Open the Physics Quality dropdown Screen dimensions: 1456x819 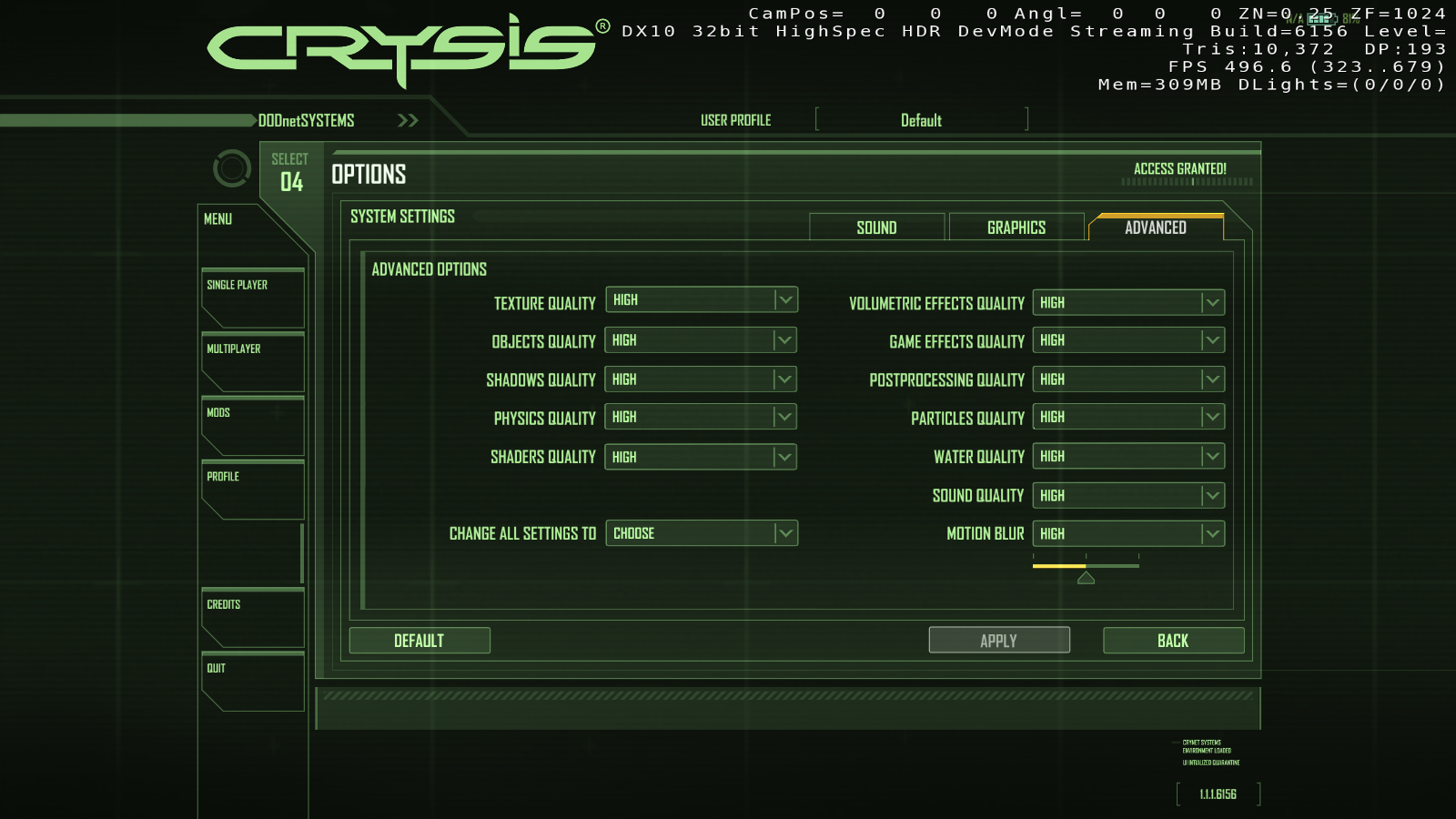[x=701, y=417]
